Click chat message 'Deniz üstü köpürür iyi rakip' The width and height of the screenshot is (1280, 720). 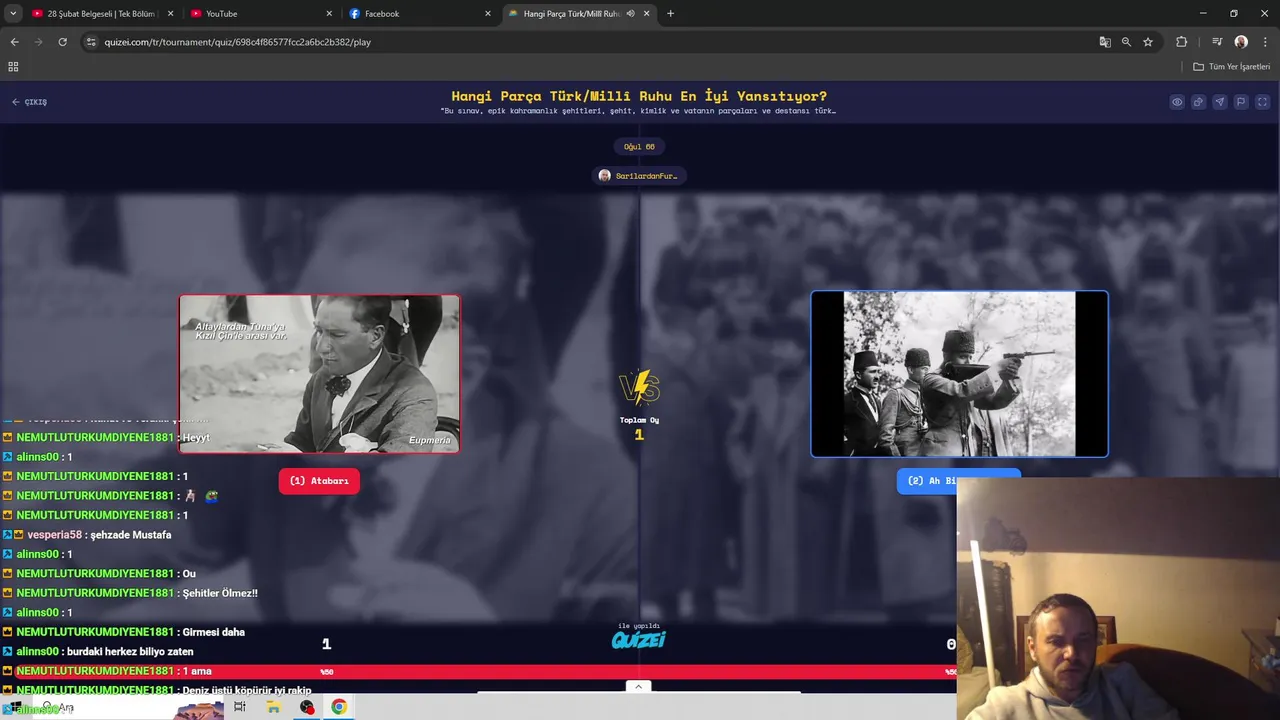(247, 691)
